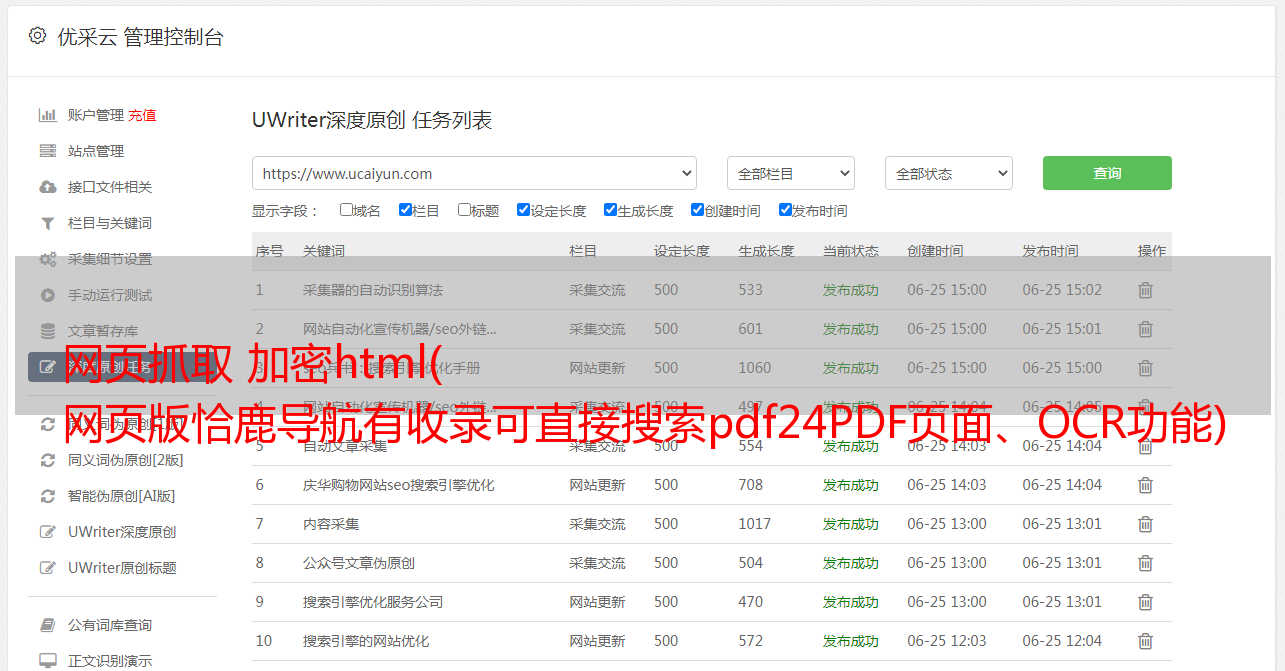The width and height of the screenshot is (1285, 671).
Task: Delete task 公众号文章伪原创 with trash icon
Action: point(1146,563)
